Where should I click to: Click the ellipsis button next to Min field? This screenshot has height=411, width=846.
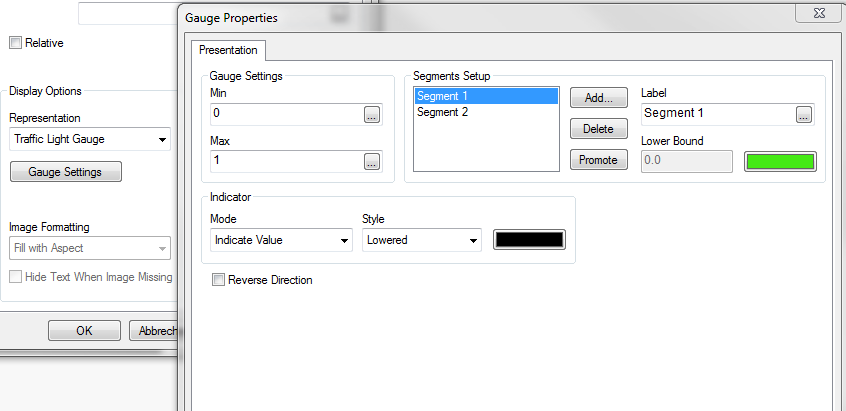[x=372, y=115]
